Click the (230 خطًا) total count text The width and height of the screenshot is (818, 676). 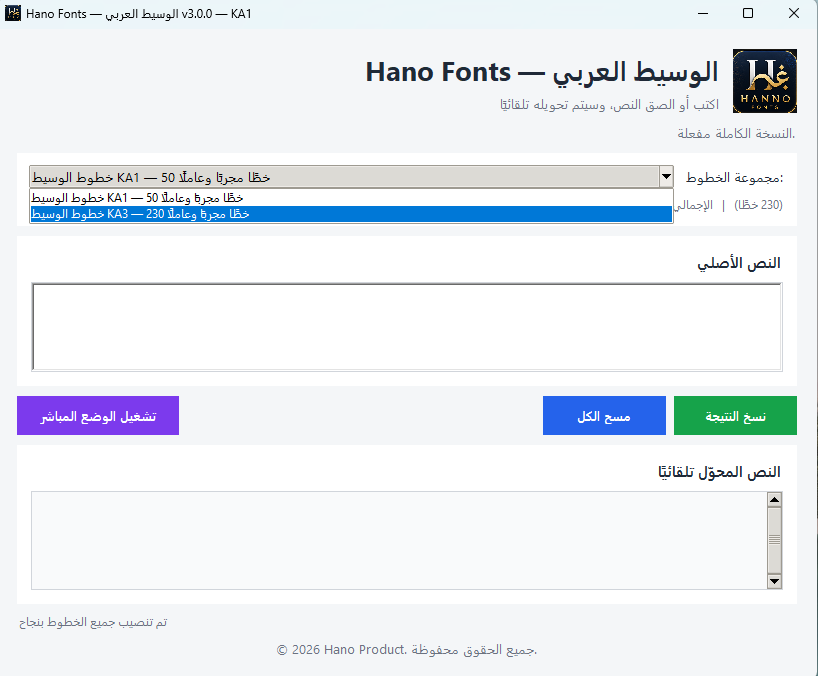pos(759,205)
